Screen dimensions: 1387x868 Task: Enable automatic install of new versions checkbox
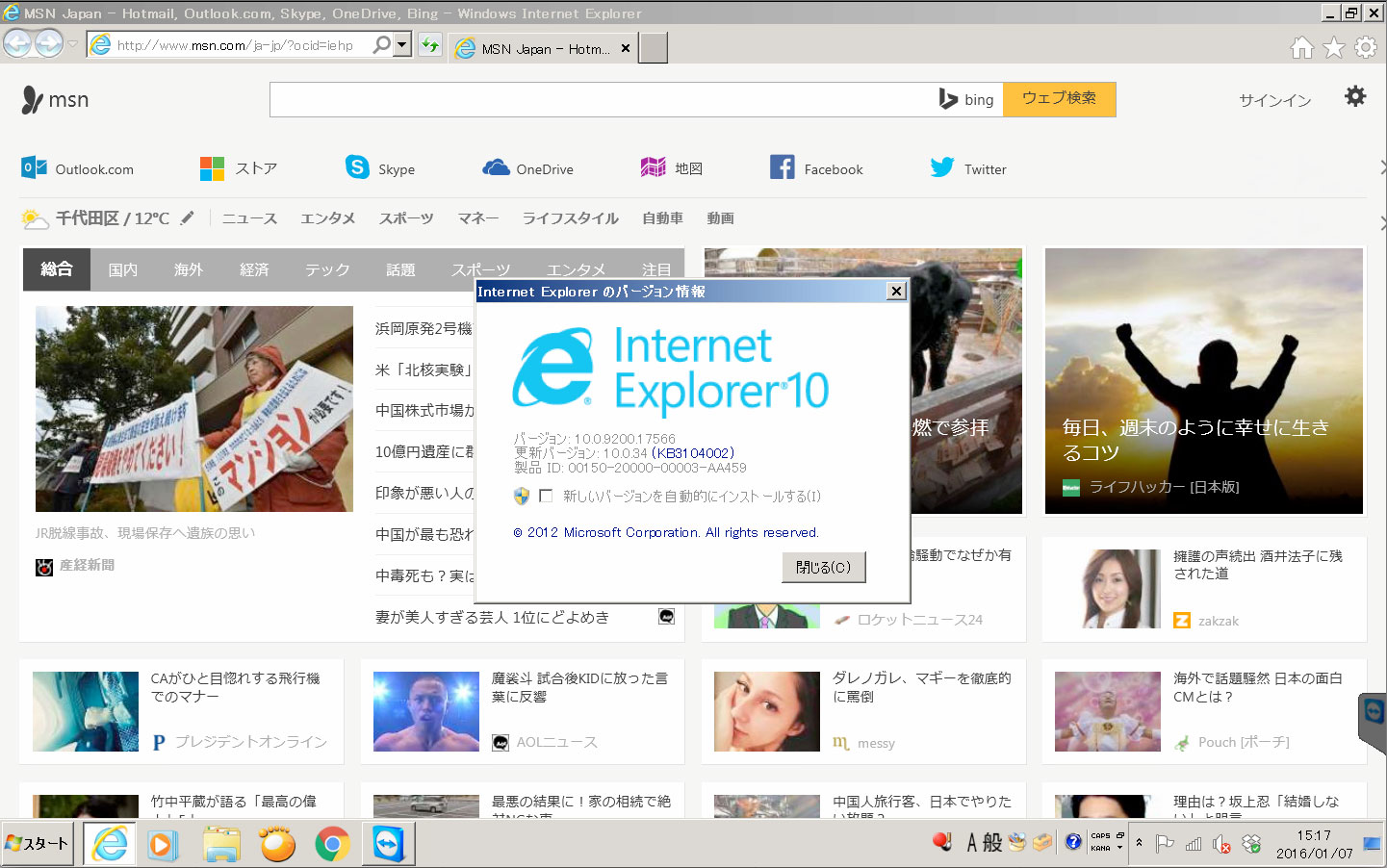546,496
